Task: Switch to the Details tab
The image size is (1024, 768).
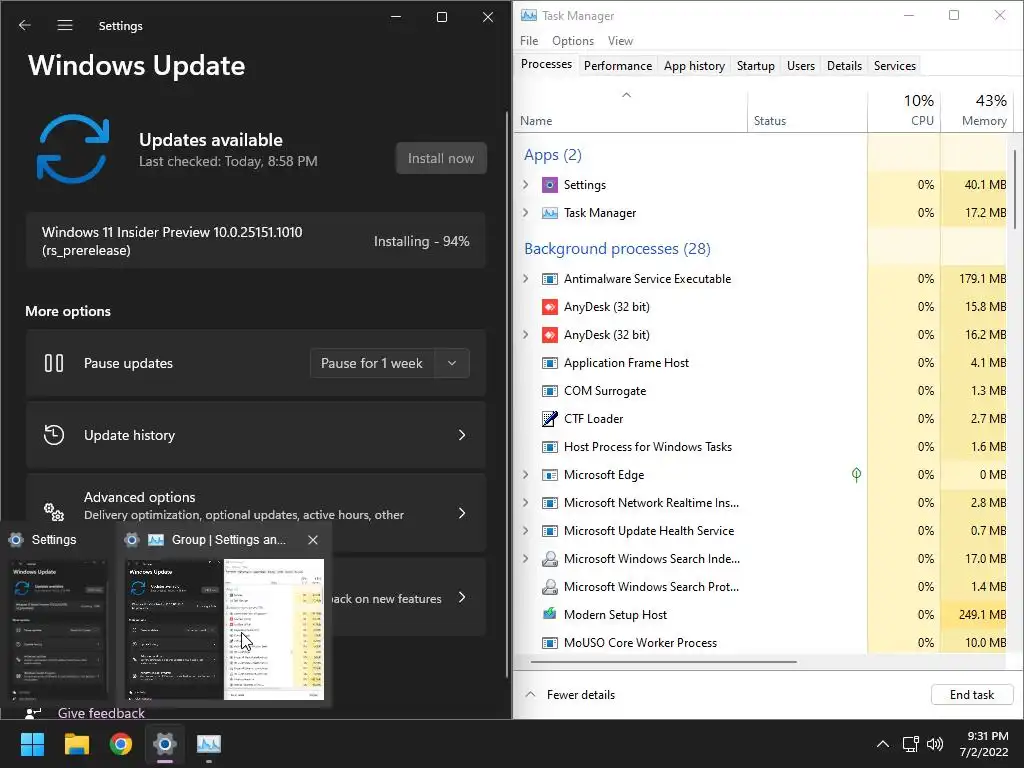Action: point(844,65)
